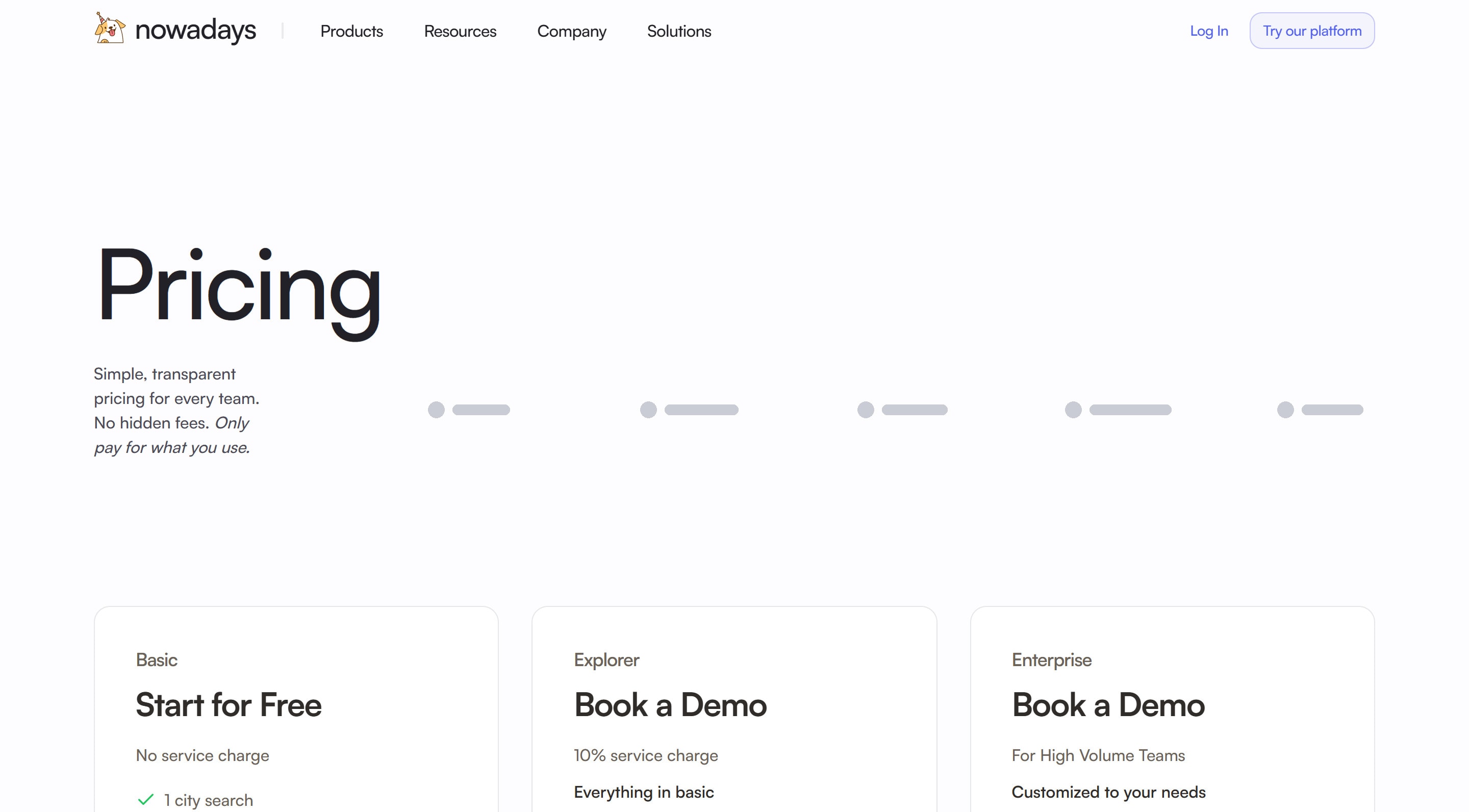Image resolution: width=1469 pixels, height=812 pixels.
Task: Click the Basic plan label
Action: click(156, 660)
